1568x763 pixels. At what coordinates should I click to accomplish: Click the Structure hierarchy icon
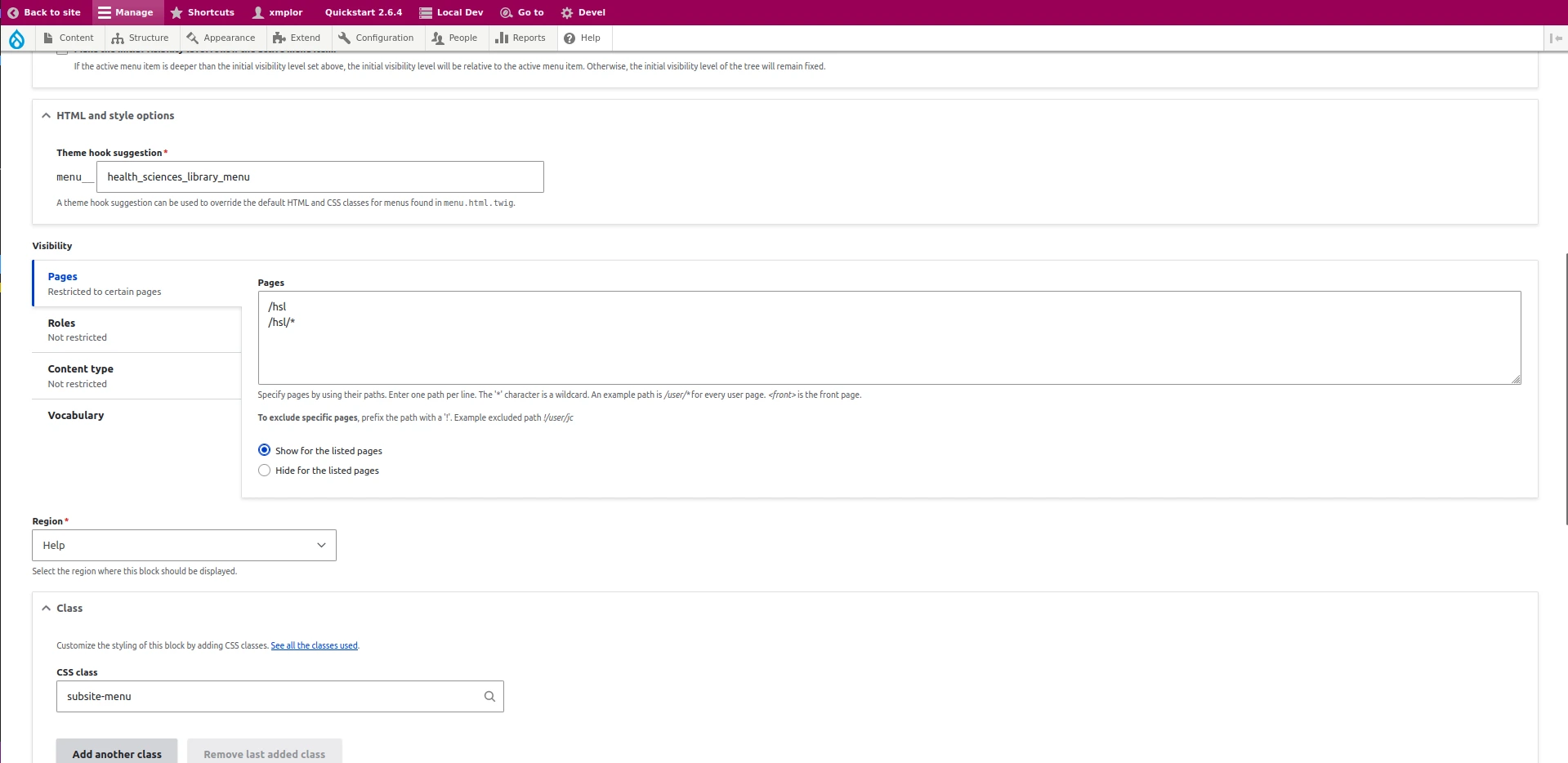click(118, 38)
